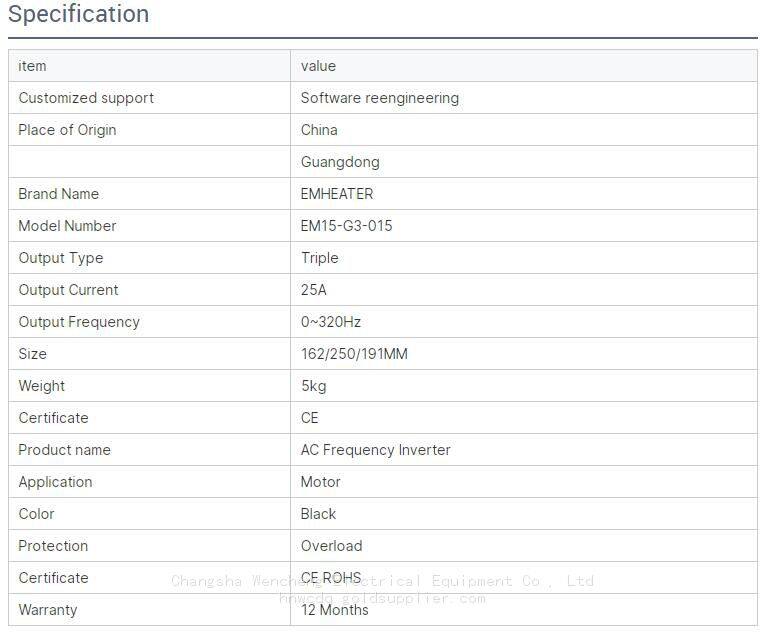Select the Place of Origin label

coord(67,130)
